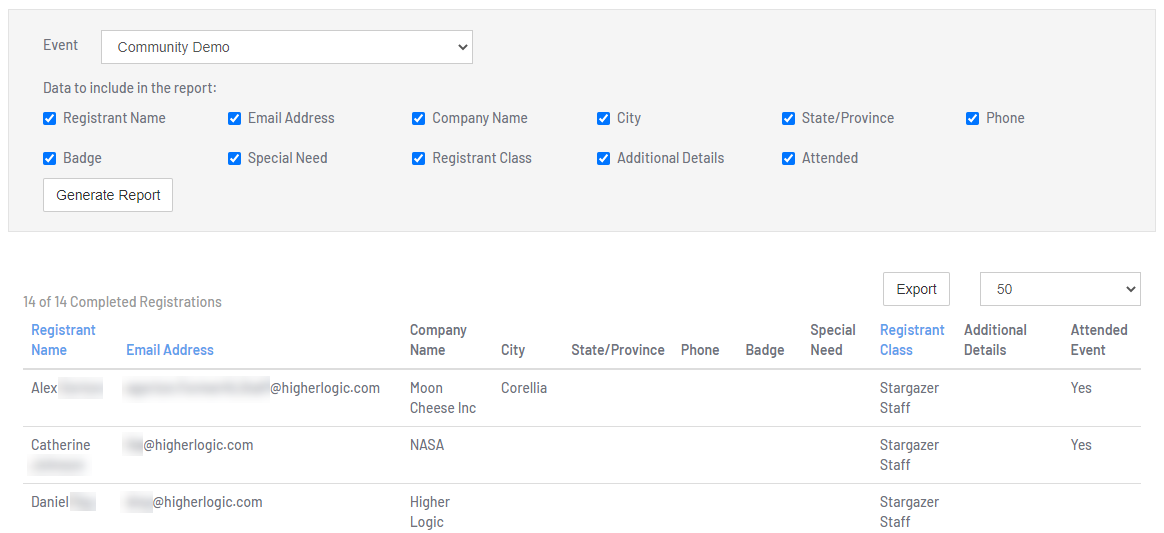This screenshot has width=1164, height=533.
Task: Expand the page size dropdown showing 50
Action: tap(1059, 289)
